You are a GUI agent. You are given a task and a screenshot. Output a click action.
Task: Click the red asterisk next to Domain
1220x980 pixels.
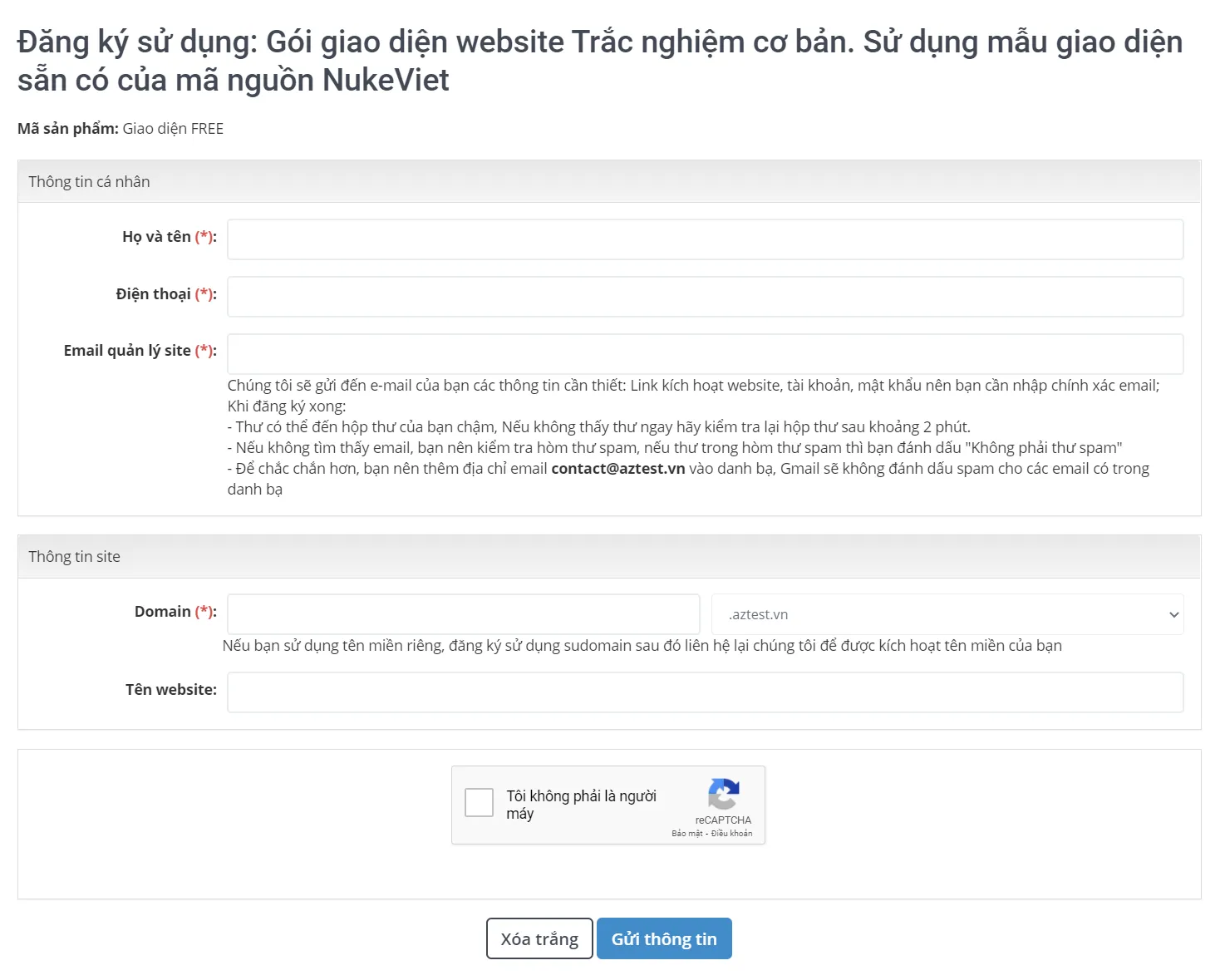[x=204, y=611]
